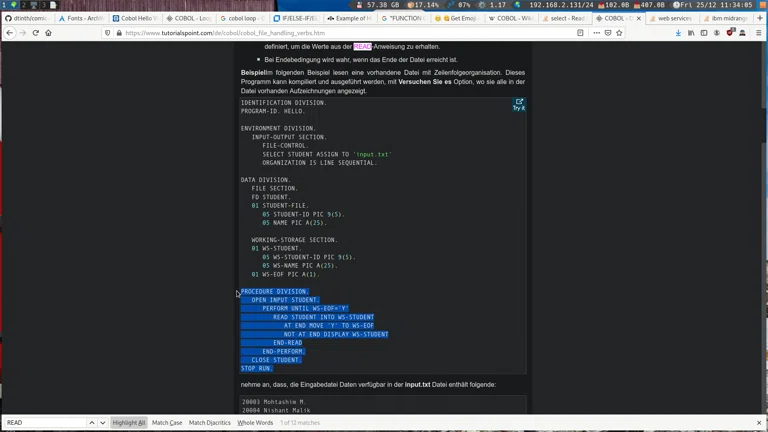
Task: Switch to the 'Cobol Hello' tab
Action: tap(135, 18)
